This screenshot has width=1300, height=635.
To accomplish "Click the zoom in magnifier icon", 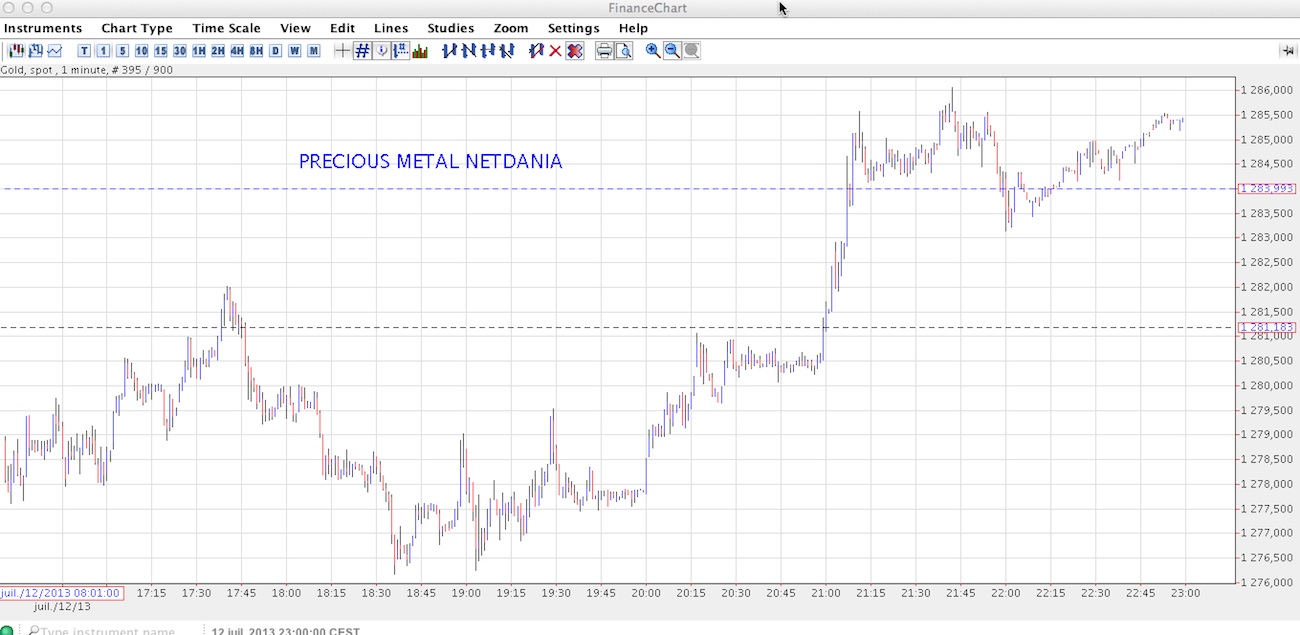I will click(x=653, y=51).
